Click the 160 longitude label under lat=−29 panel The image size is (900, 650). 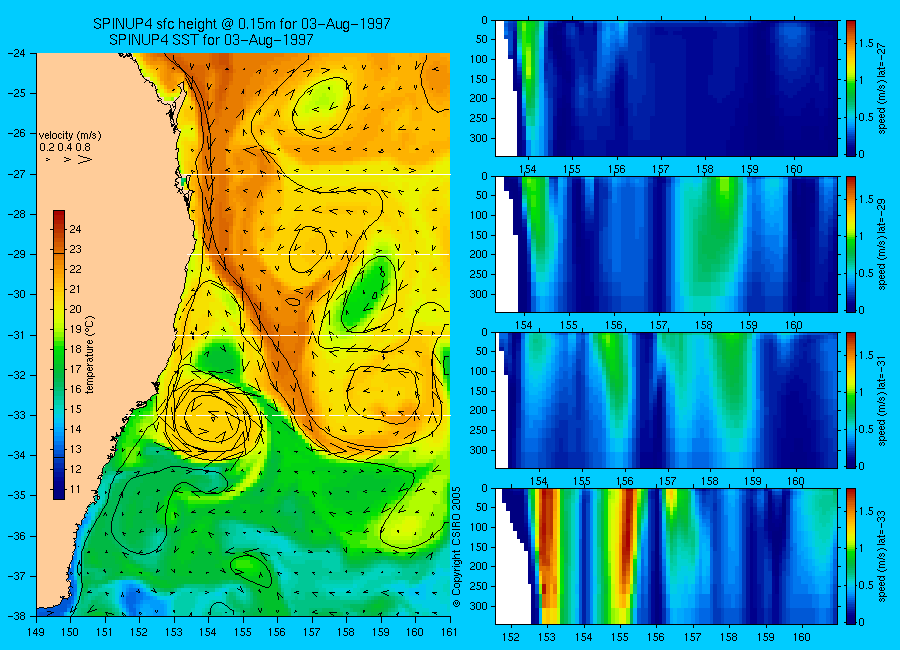pos(794,325)
